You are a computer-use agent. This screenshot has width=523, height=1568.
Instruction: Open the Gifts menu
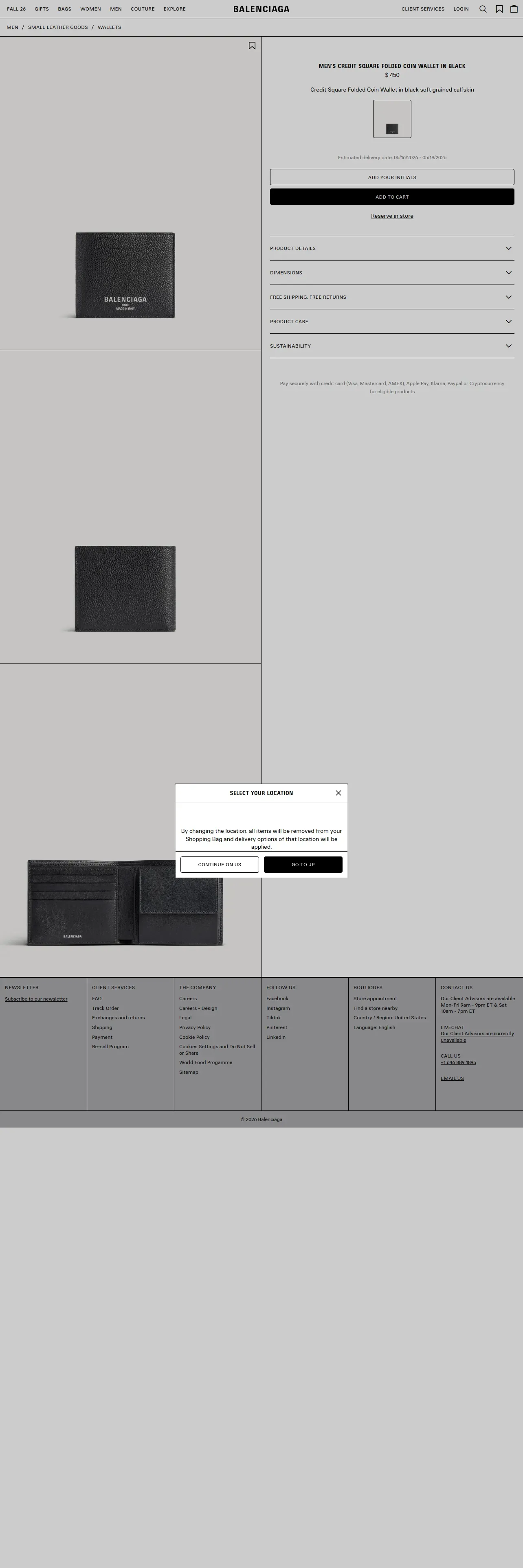(42, 9)
